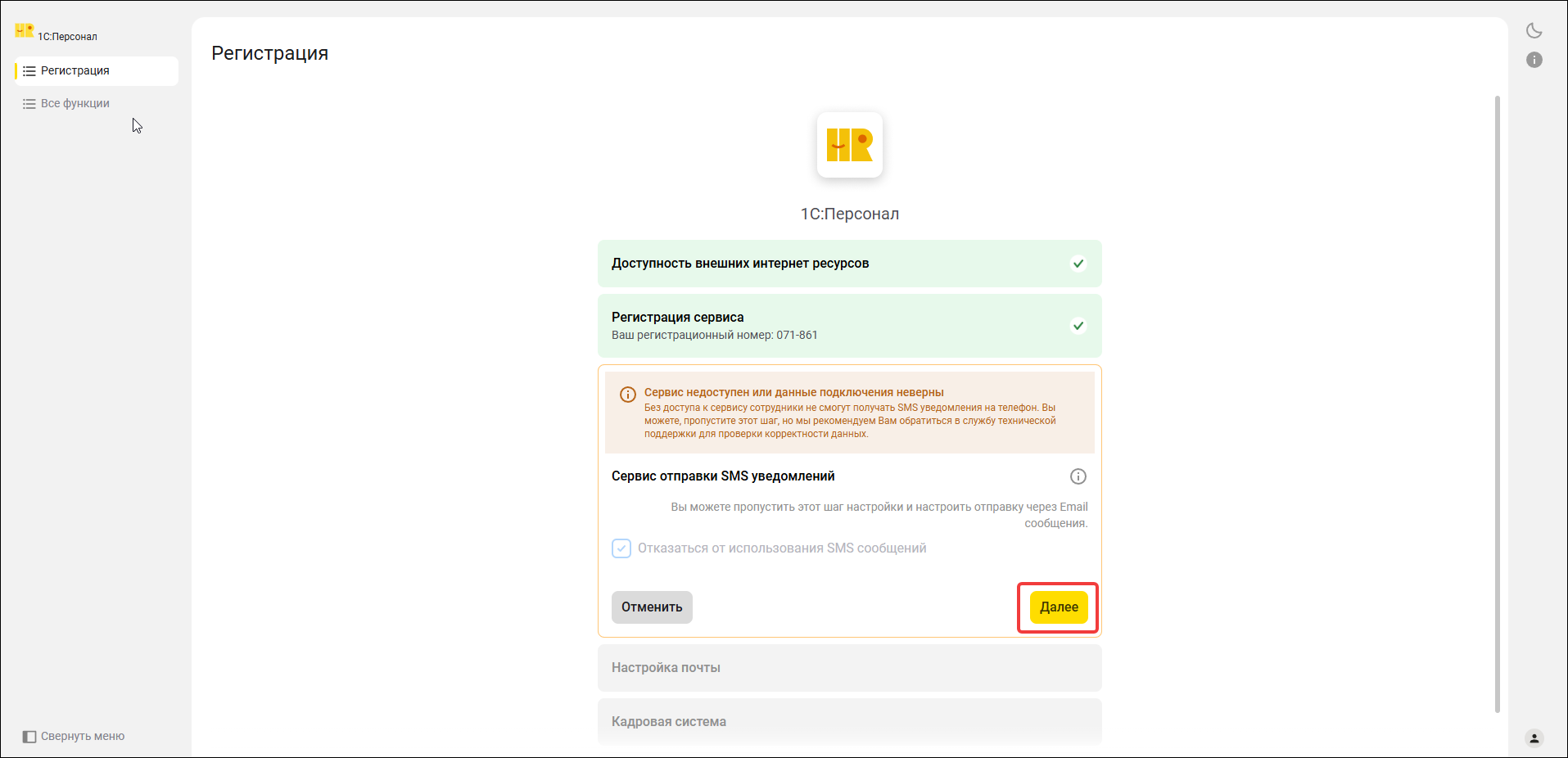Open the Регистрация sidebar item
The width and height of the screenshot is (1568, 758).
[x=97, y=71]
